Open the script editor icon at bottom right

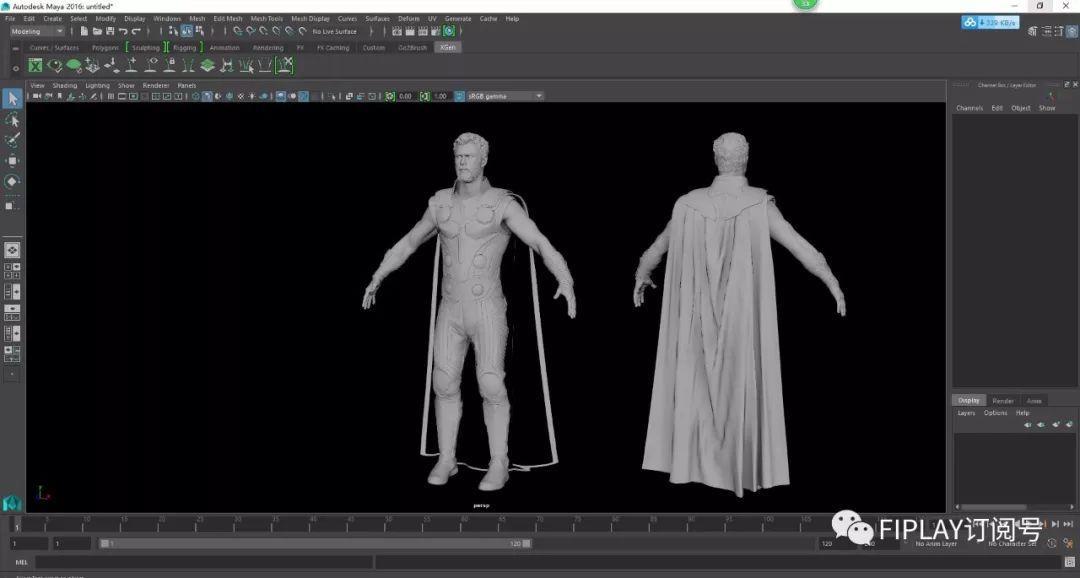pos(1068,562)
